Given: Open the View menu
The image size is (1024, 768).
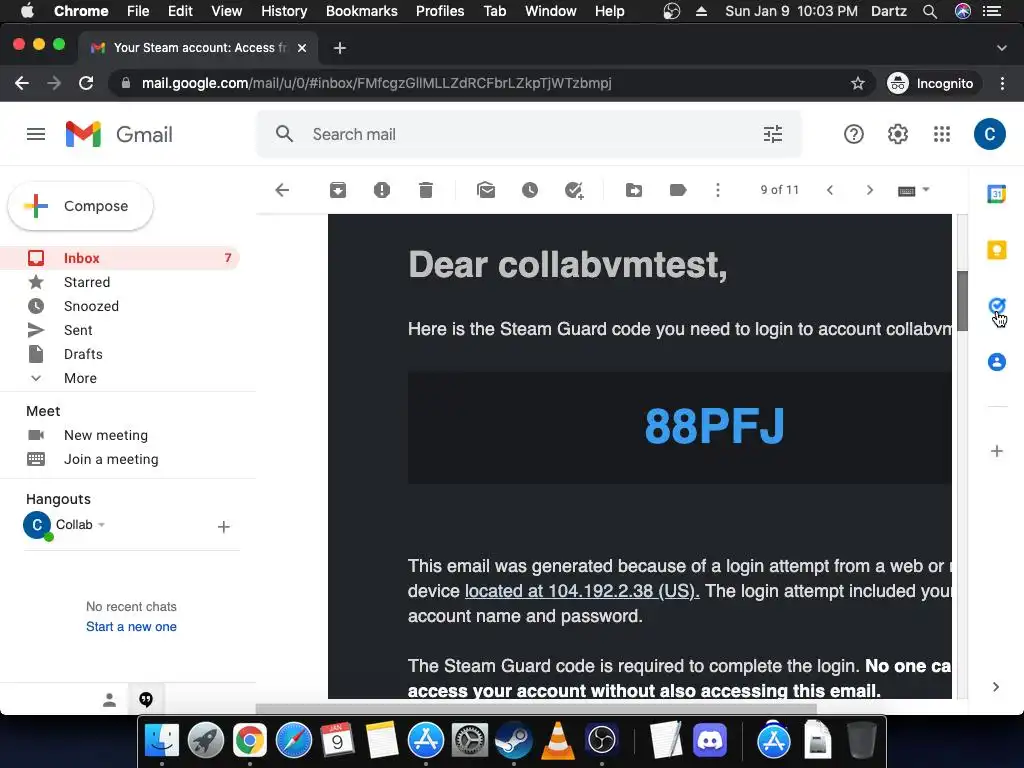Looking at the screenshot, I should pos(227,11).
